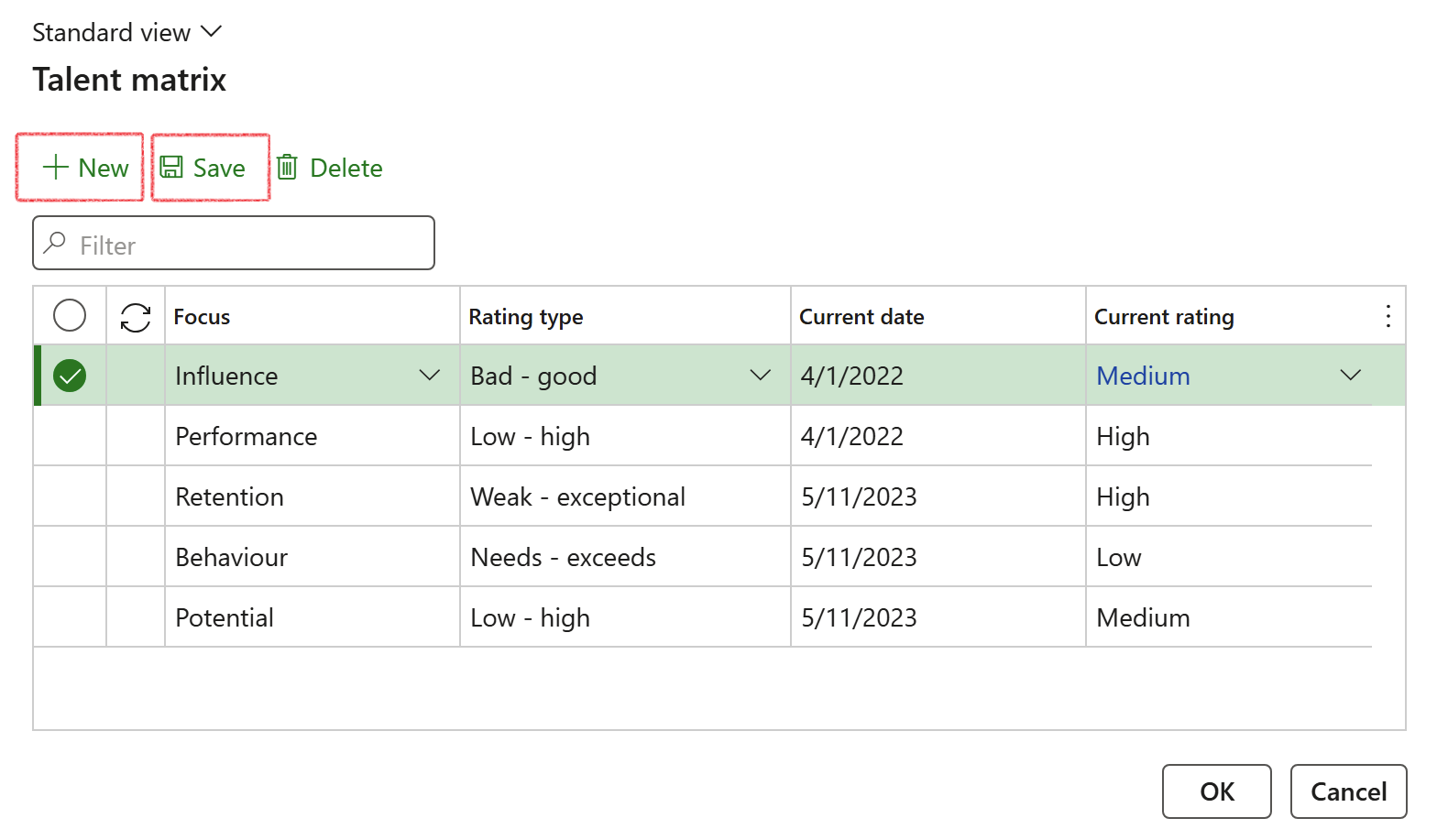Click the Current date column header
1437x840 pixels.
pos(861,317)
